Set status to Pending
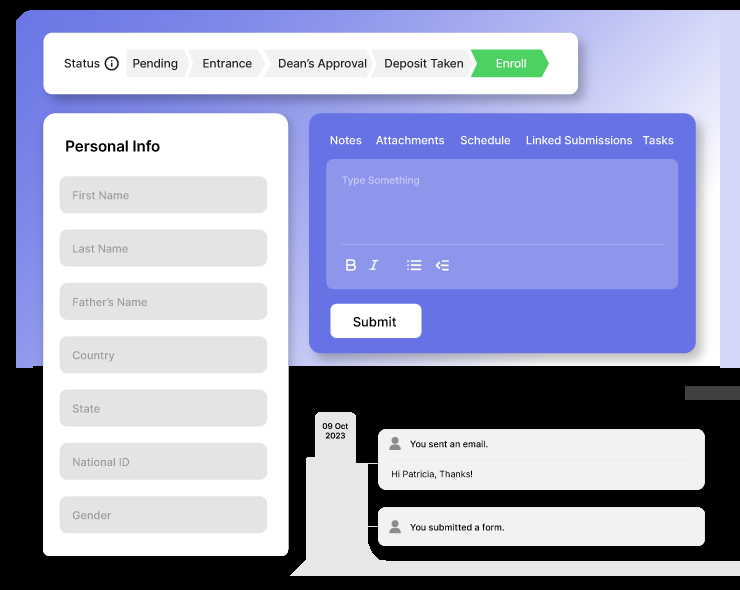 coord(155,64)
